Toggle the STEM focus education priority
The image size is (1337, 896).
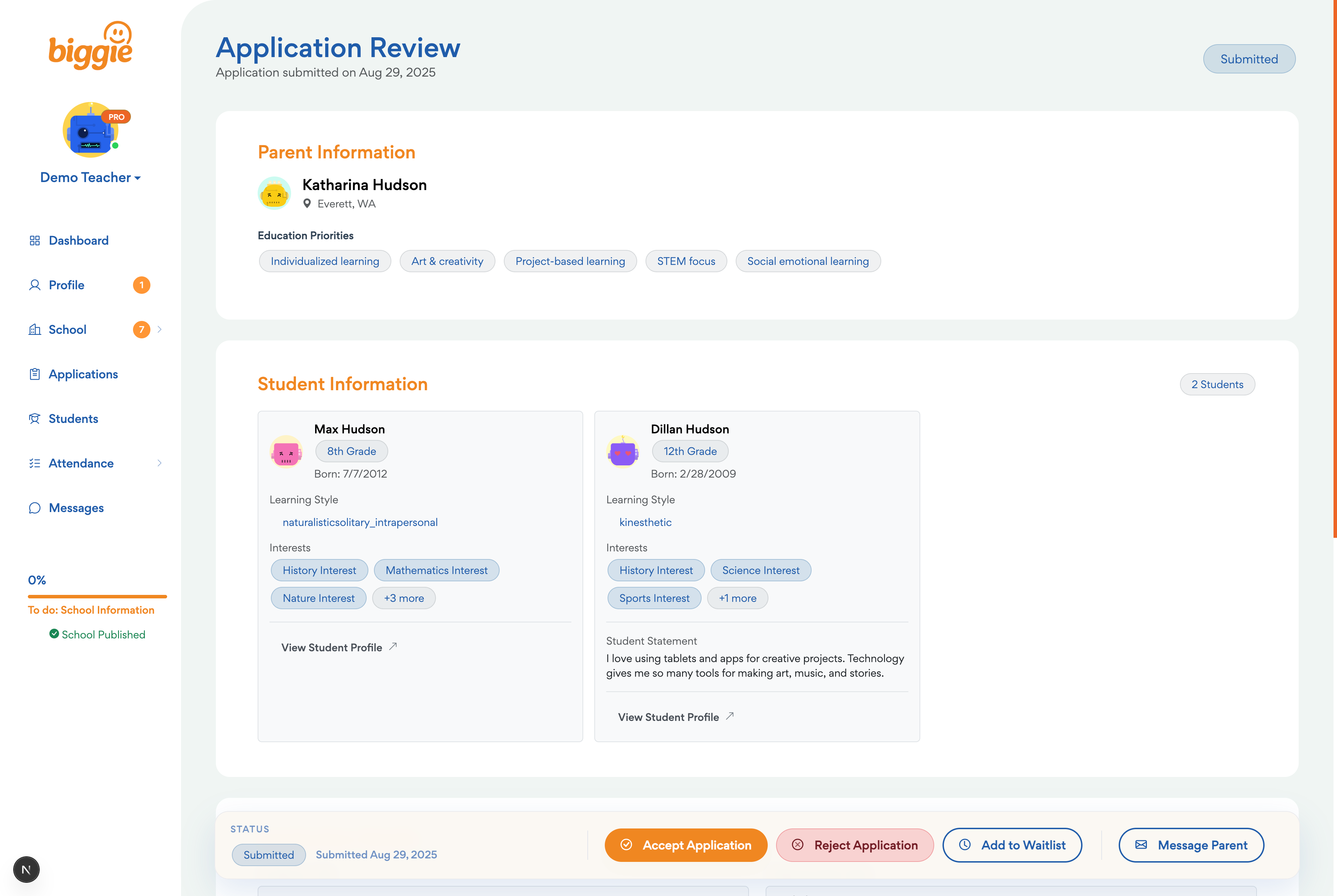(x=686, y=261)
